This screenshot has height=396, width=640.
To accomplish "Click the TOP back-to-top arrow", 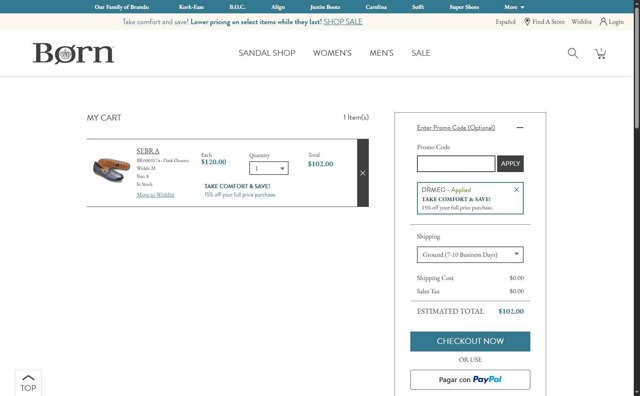I will pyautogui.click(x=28, y=383).
